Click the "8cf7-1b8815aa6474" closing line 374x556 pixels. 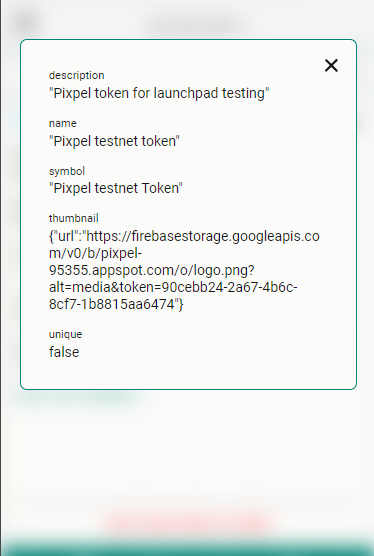point(116,304)
